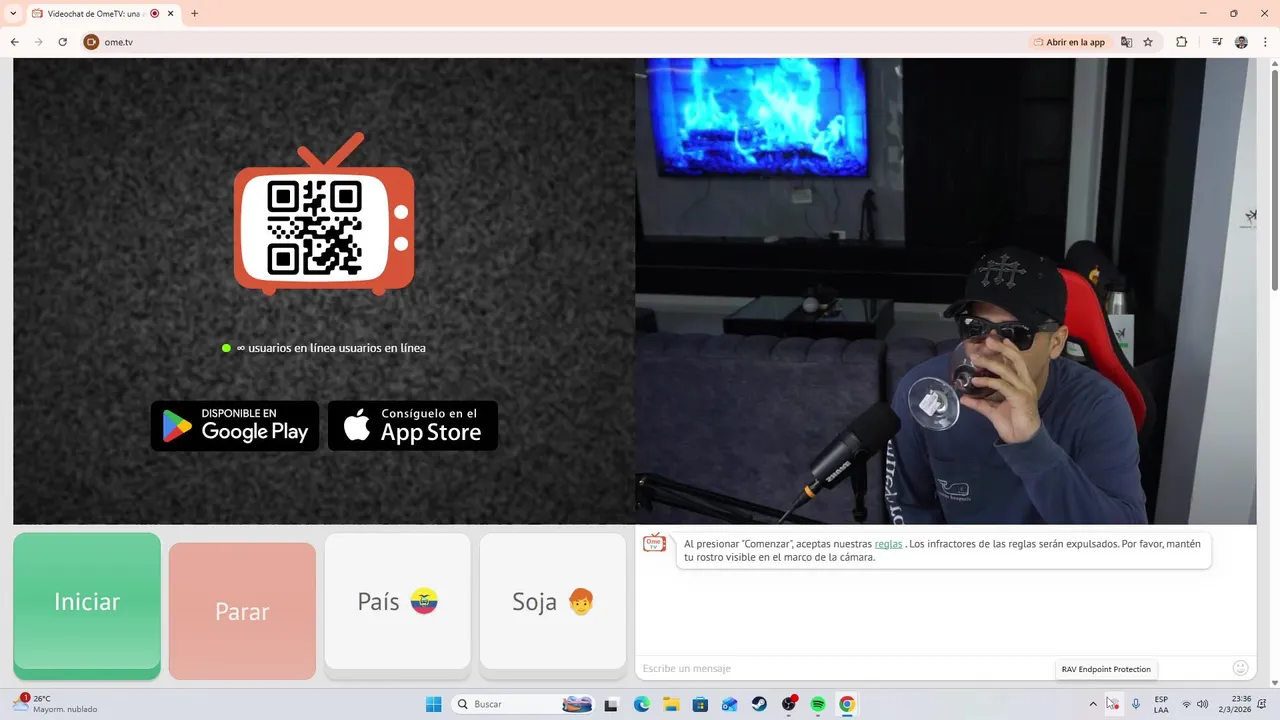1280x720 pixels.
Task: Click the Google Chrome taskbar icon
Action: tap(847, 704)
